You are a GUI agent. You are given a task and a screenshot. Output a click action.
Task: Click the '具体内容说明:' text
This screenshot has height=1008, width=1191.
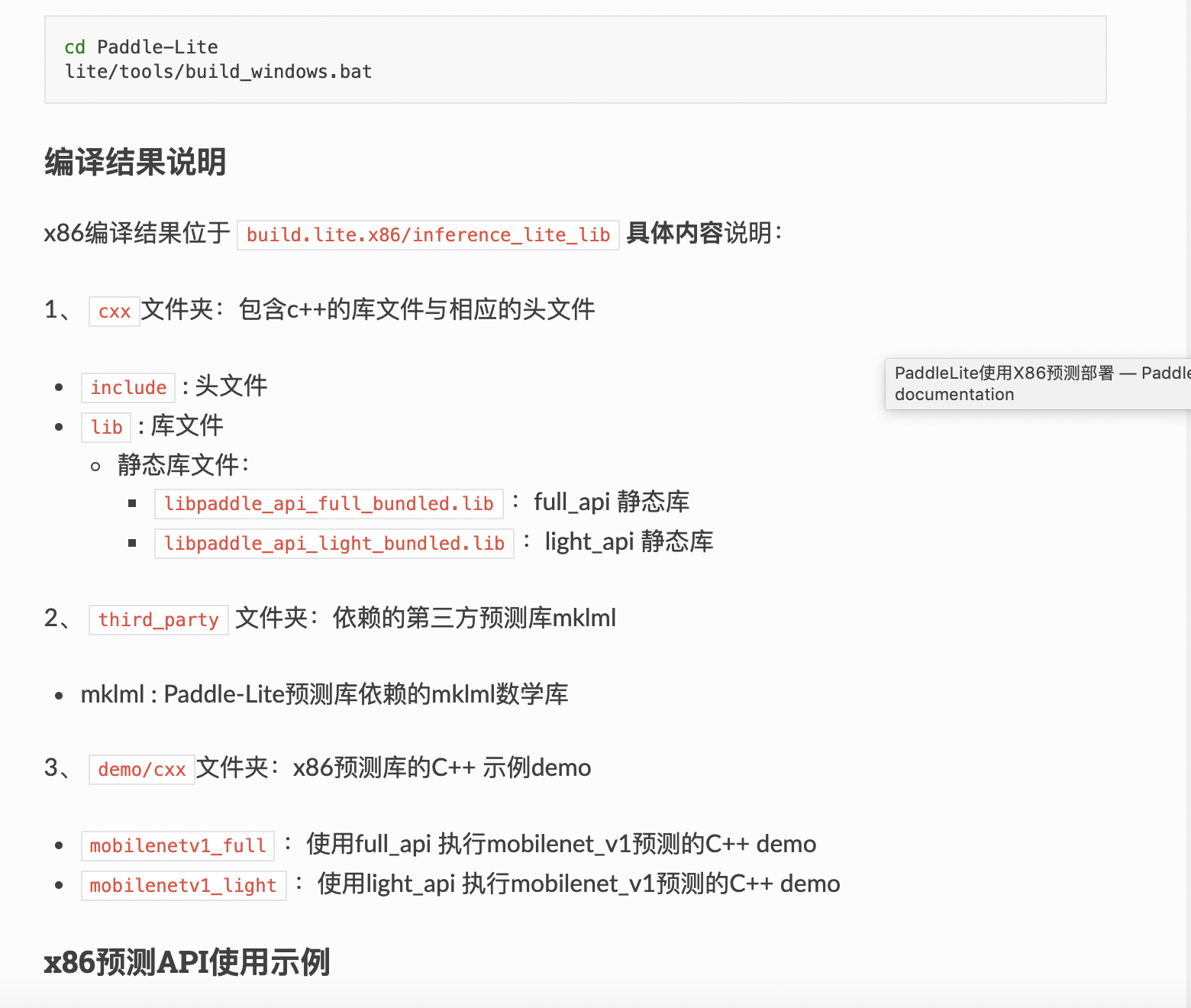pyautogui.click(x=704, y=233)
